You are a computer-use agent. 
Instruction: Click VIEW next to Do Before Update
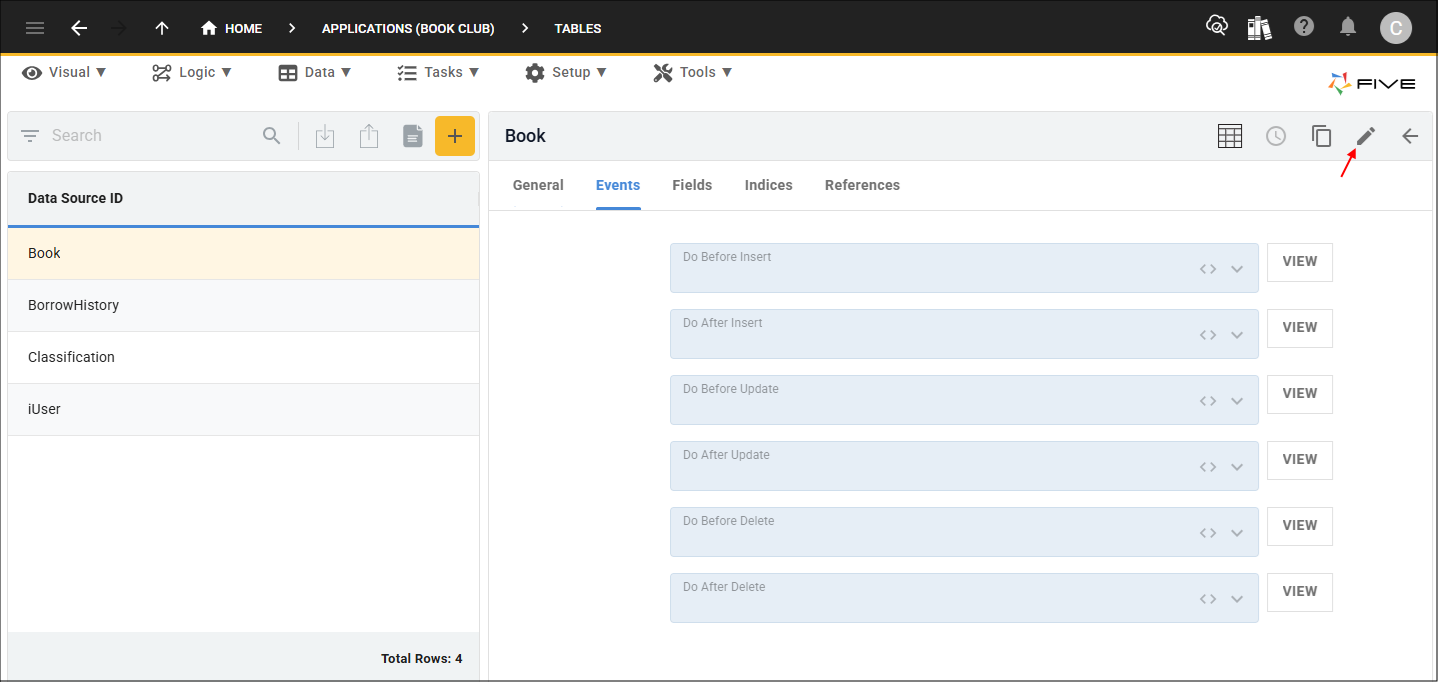point(1300,394)
